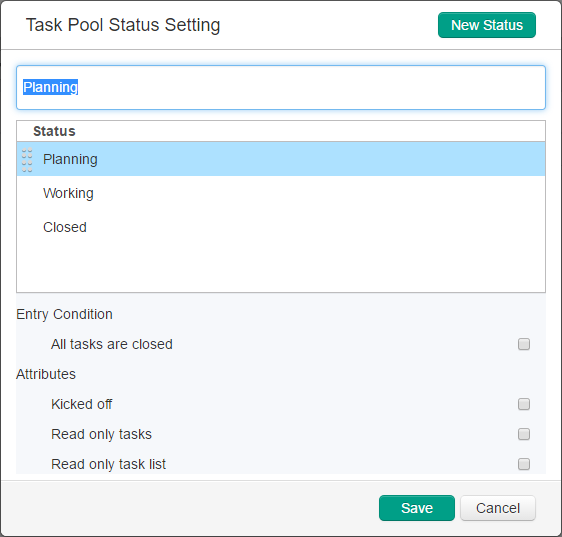The width and height of the screenshot is (562, 537).
Task: Select the Closed status row
Action: pos(281,227)
